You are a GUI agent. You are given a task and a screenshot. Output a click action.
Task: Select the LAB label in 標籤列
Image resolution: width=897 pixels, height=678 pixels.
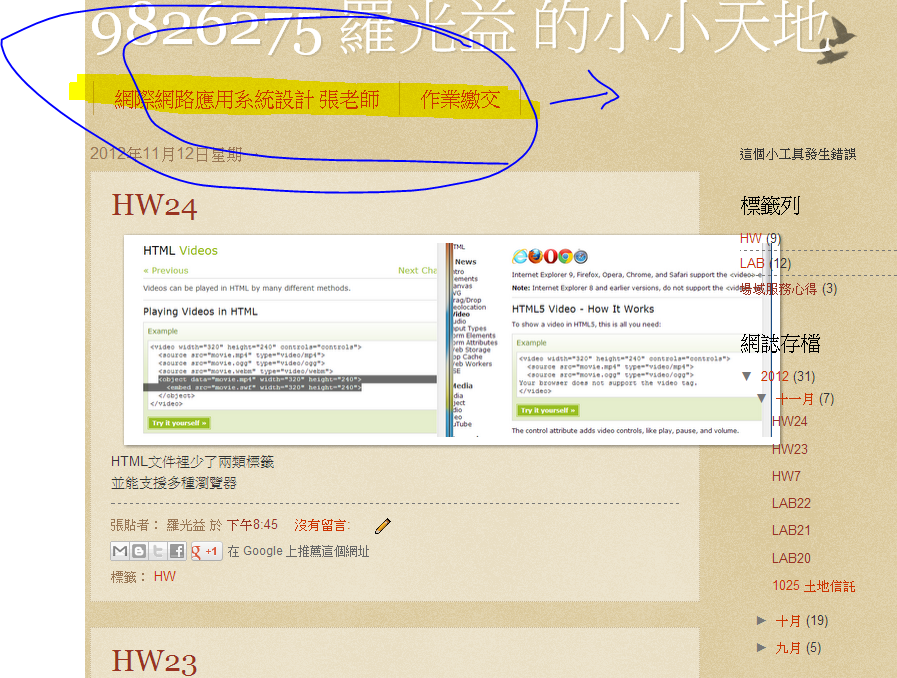(752, 263)
